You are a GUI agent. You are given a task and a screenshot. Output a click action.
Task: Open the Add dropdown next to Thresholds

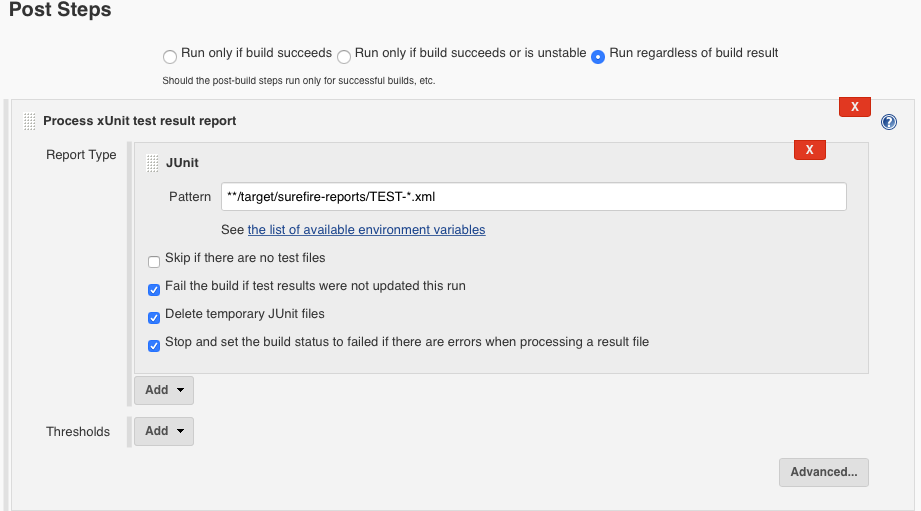(164, 431)
